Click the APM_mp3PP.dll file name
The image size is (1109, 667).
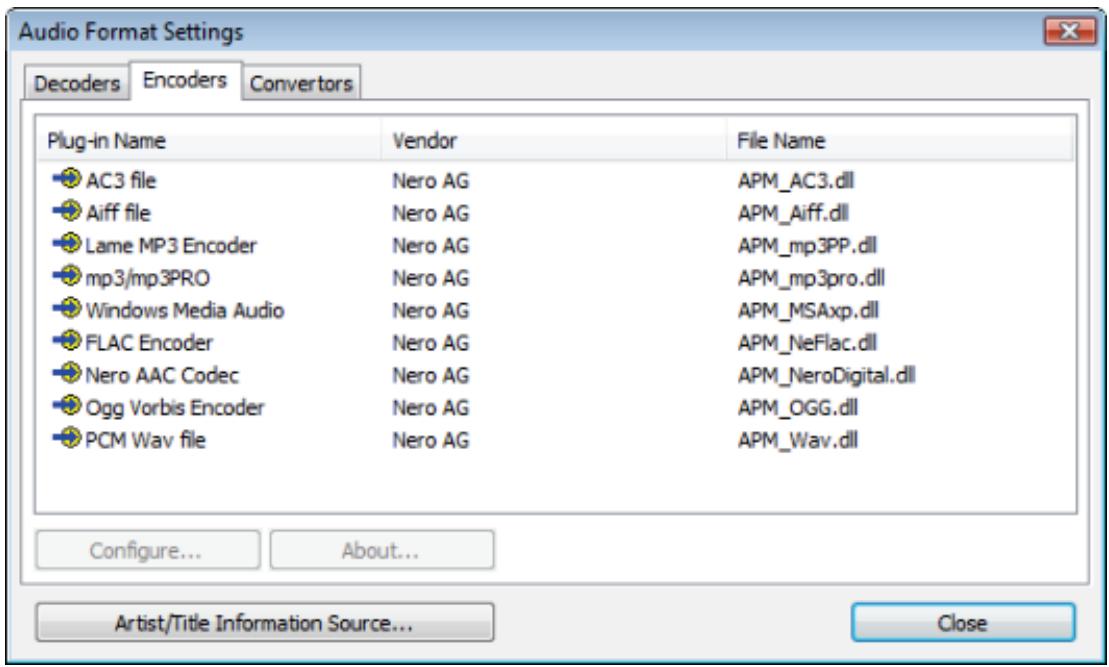coord(807,246)
